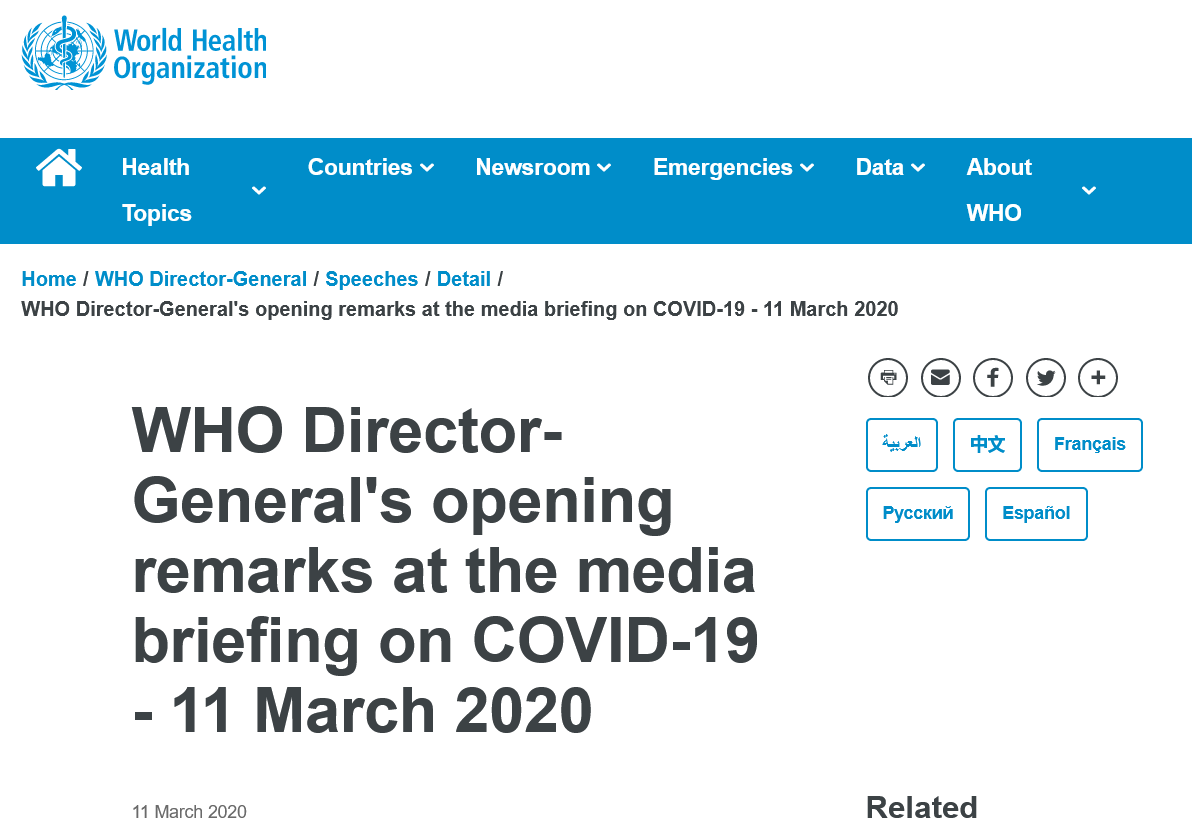
Task: Open the Countries dropdown menu
Action: (x=370, y=167)
